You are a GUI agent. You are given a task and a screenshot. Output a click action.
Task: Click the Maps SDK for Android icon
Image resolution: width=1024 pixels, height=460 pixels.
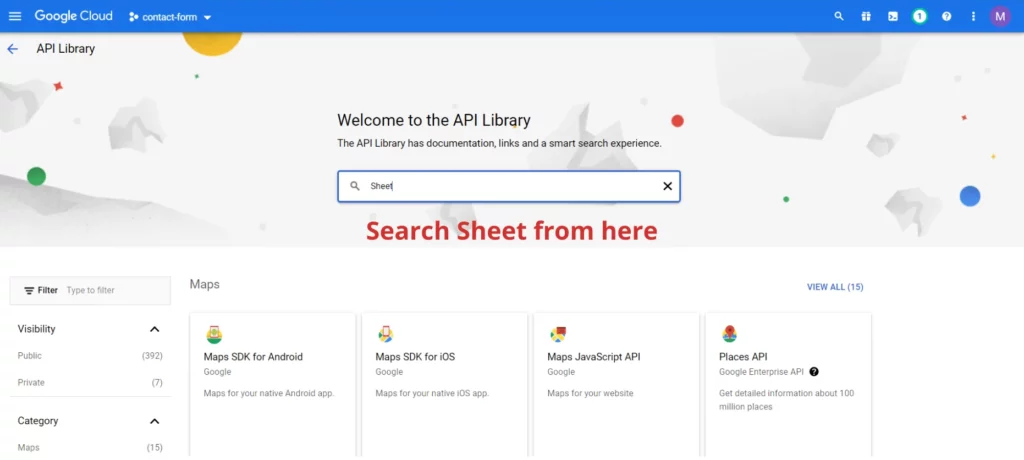pyautogui.click(x=214, y=335)
